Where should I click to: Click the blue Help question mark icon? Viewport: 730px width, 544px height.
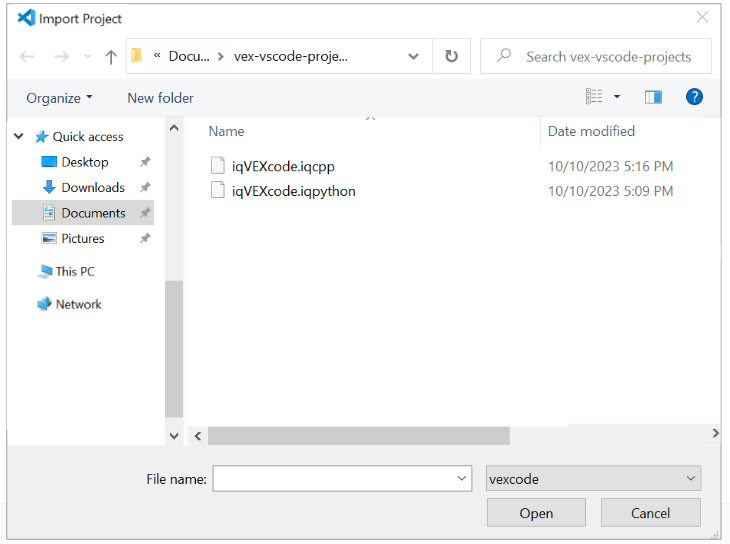(694, 97)
